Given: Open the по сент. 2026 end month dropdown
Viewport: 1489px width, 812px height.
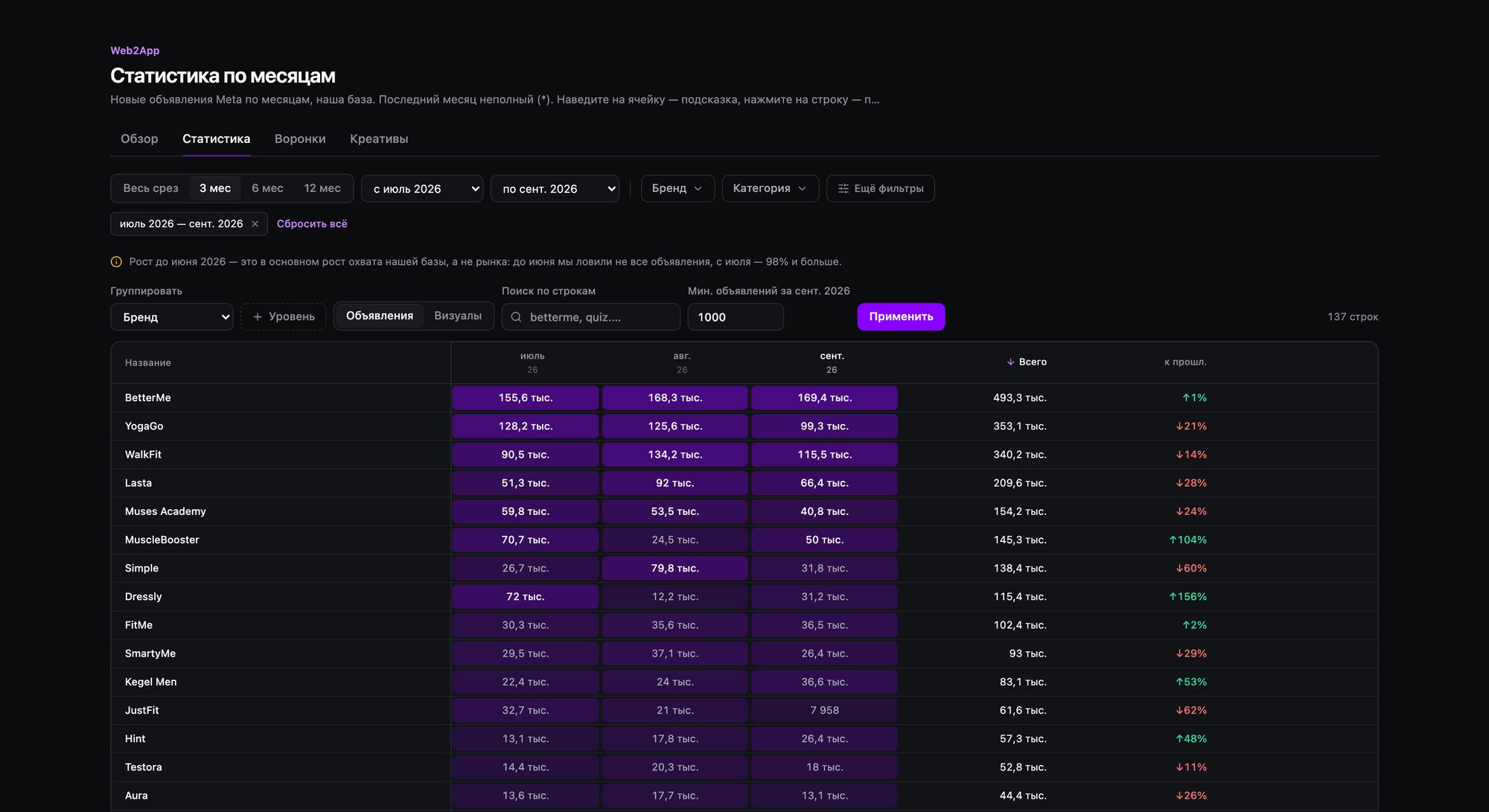Looking at the screenshot, I should point(555,189).
